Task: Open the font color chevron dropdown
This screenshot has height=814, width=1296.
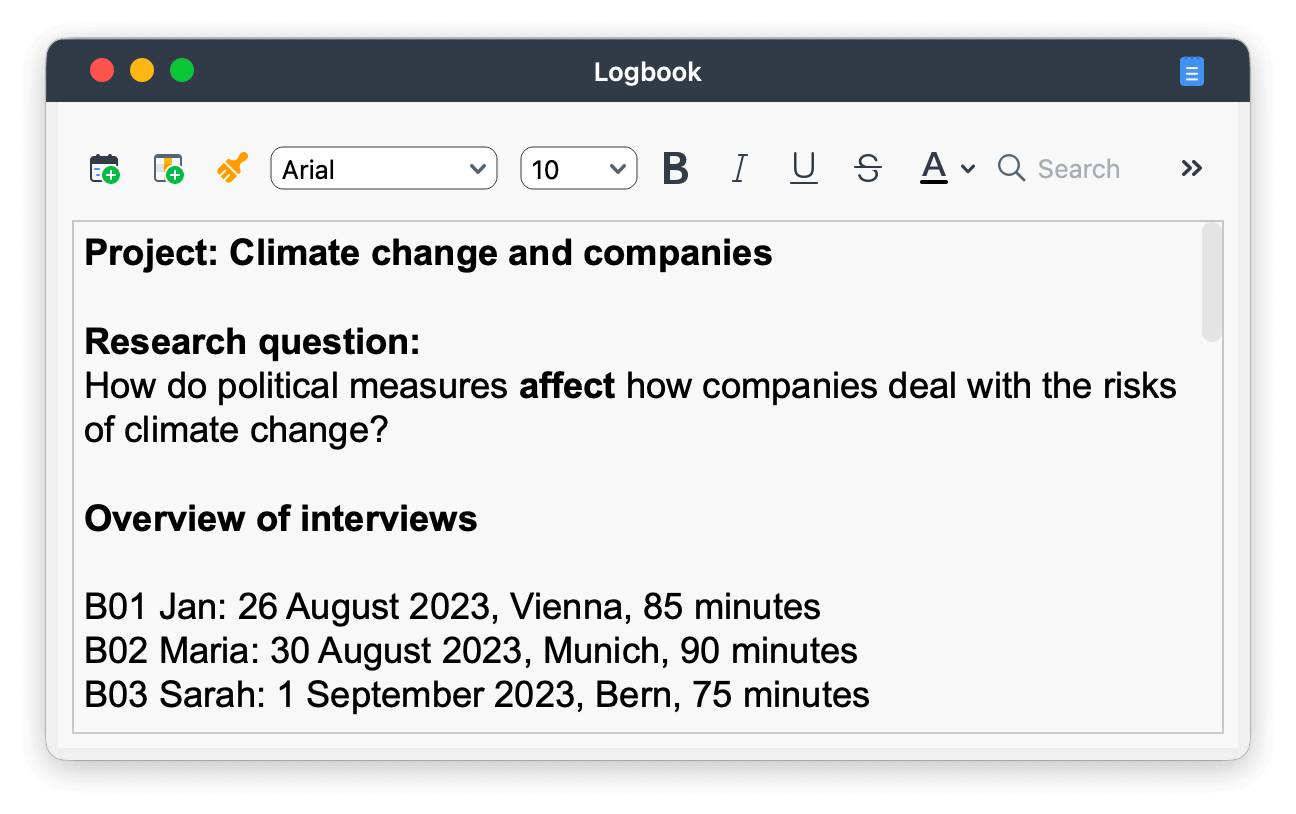Action: 967,169
